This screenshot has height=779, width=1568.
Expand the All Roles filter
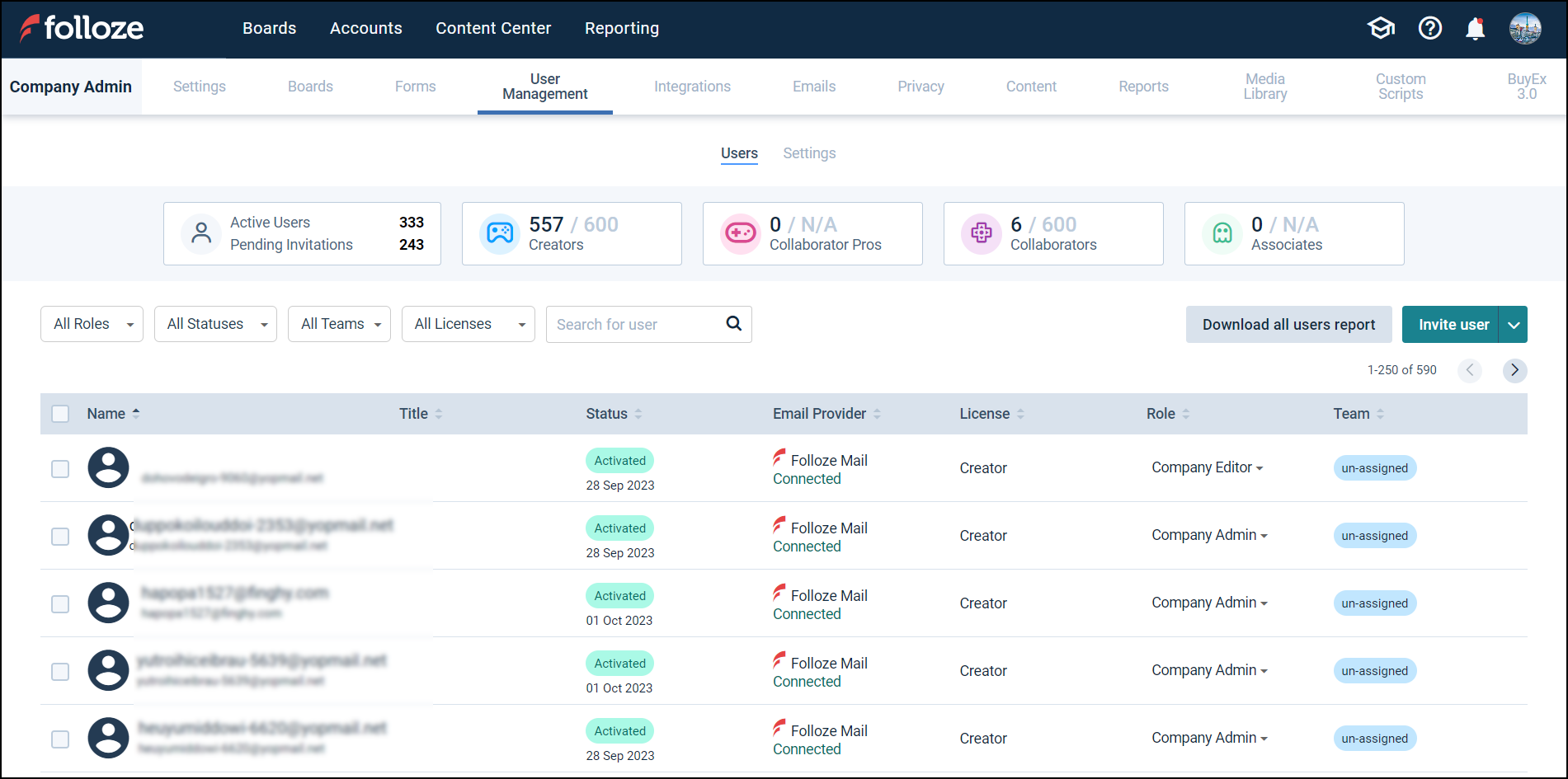[x=92, y=324]
